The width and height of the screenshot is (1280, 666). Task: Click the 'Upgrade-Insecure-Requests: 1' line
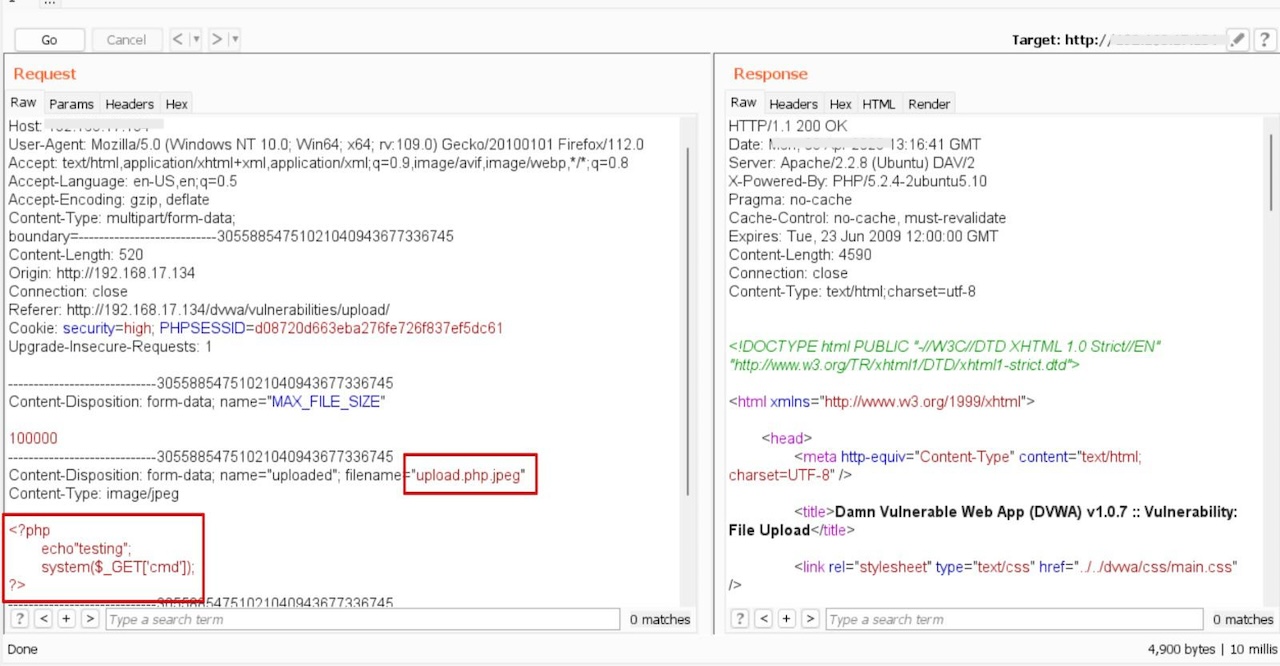coord(110,347)
